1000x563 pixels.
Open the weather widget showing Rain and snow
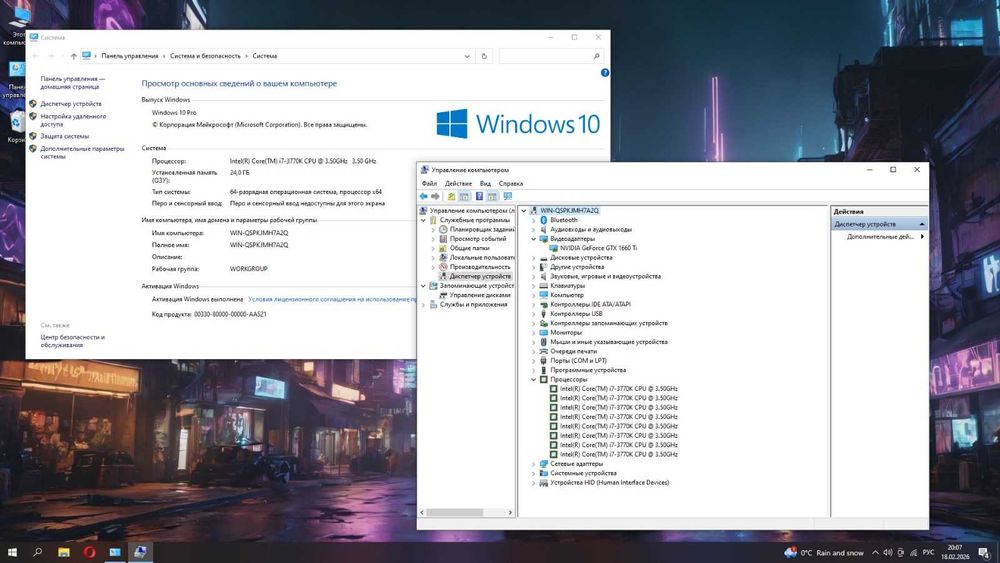(824, 553)
